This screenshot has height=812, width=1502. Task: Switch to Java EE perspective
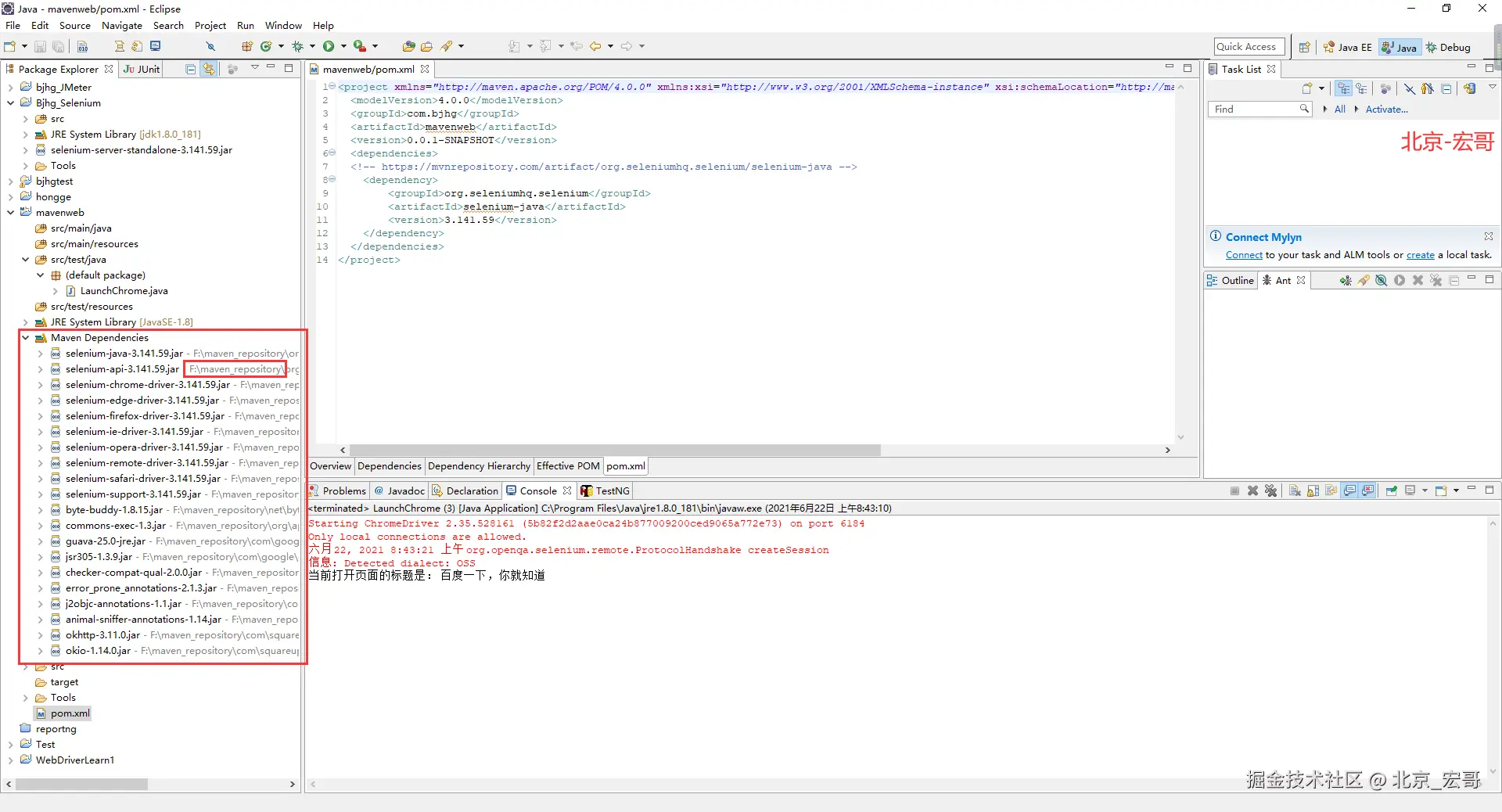point(1348,47)
